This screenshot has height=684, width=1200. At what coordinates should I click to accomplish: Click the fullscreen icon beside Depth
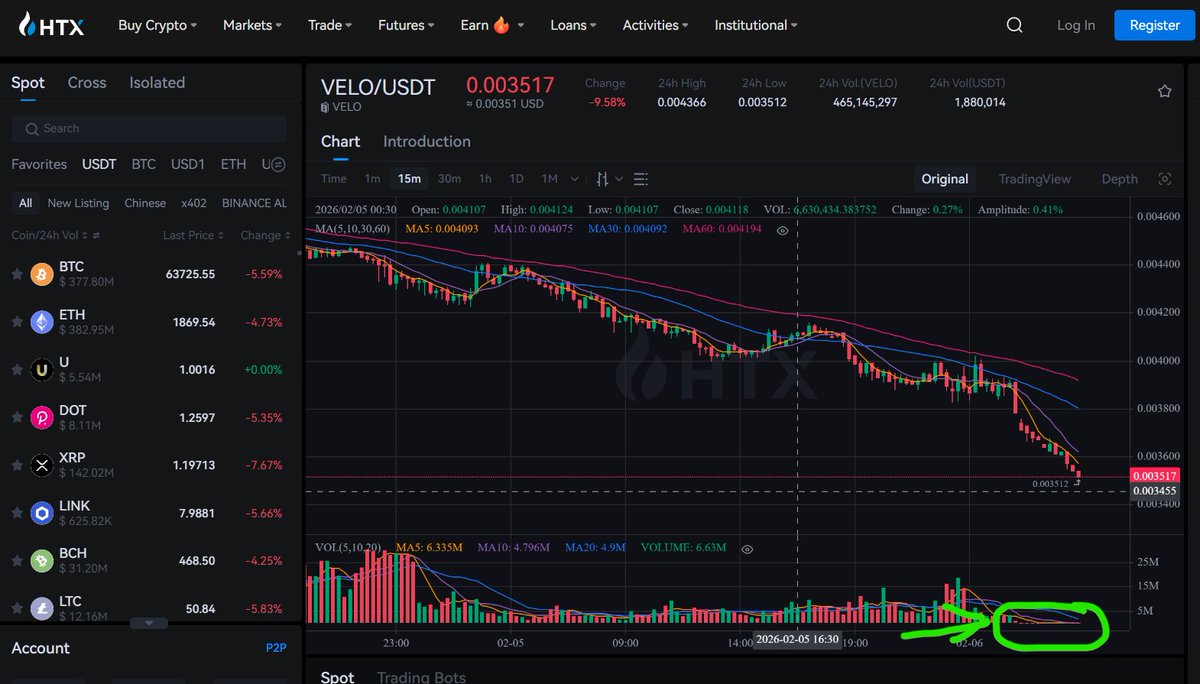tap(1164, 179)
